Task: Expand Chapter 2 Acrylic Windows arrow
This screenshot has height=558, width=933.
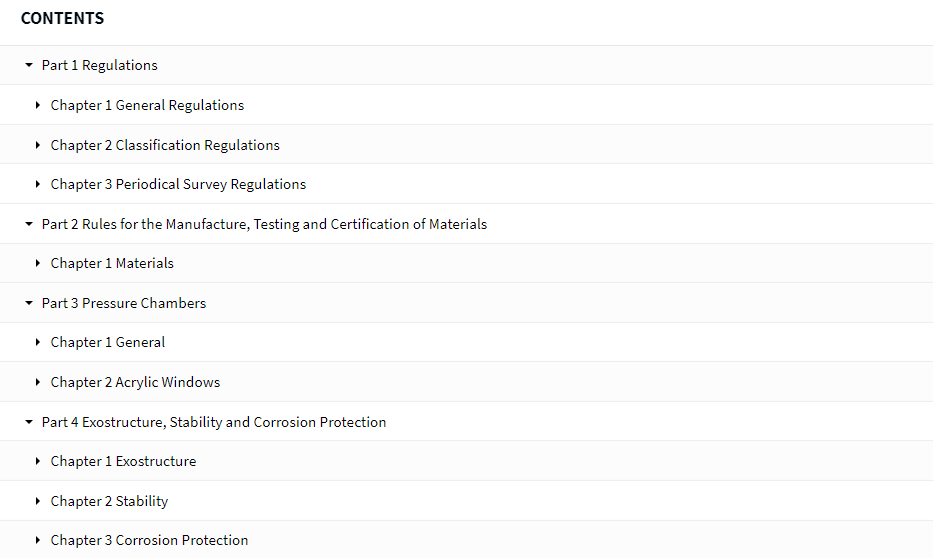Action: coord(38,382)
